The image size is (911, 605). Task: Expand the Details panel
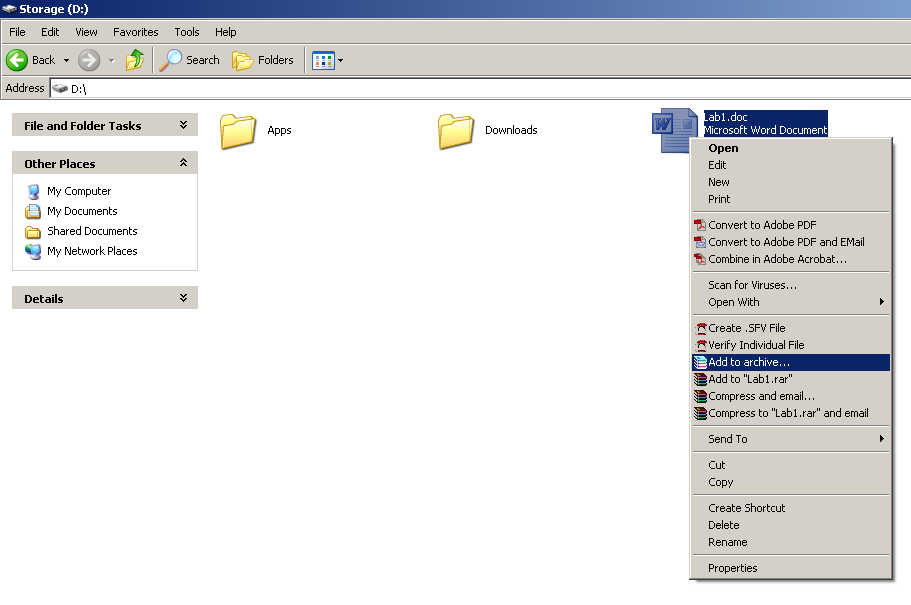pos(184,298)
